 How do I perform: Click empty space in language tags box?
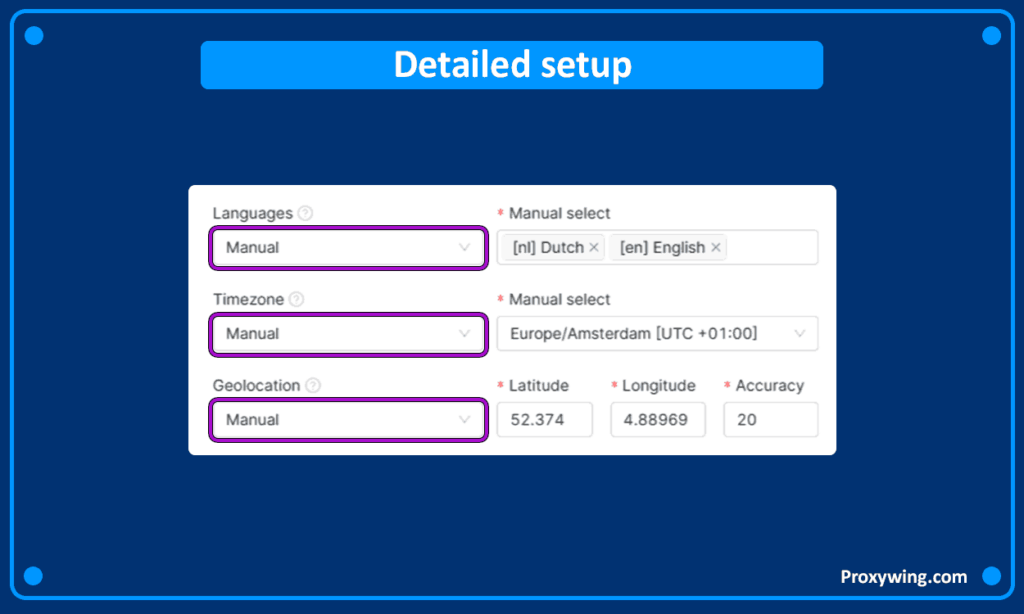coord(770,248)
